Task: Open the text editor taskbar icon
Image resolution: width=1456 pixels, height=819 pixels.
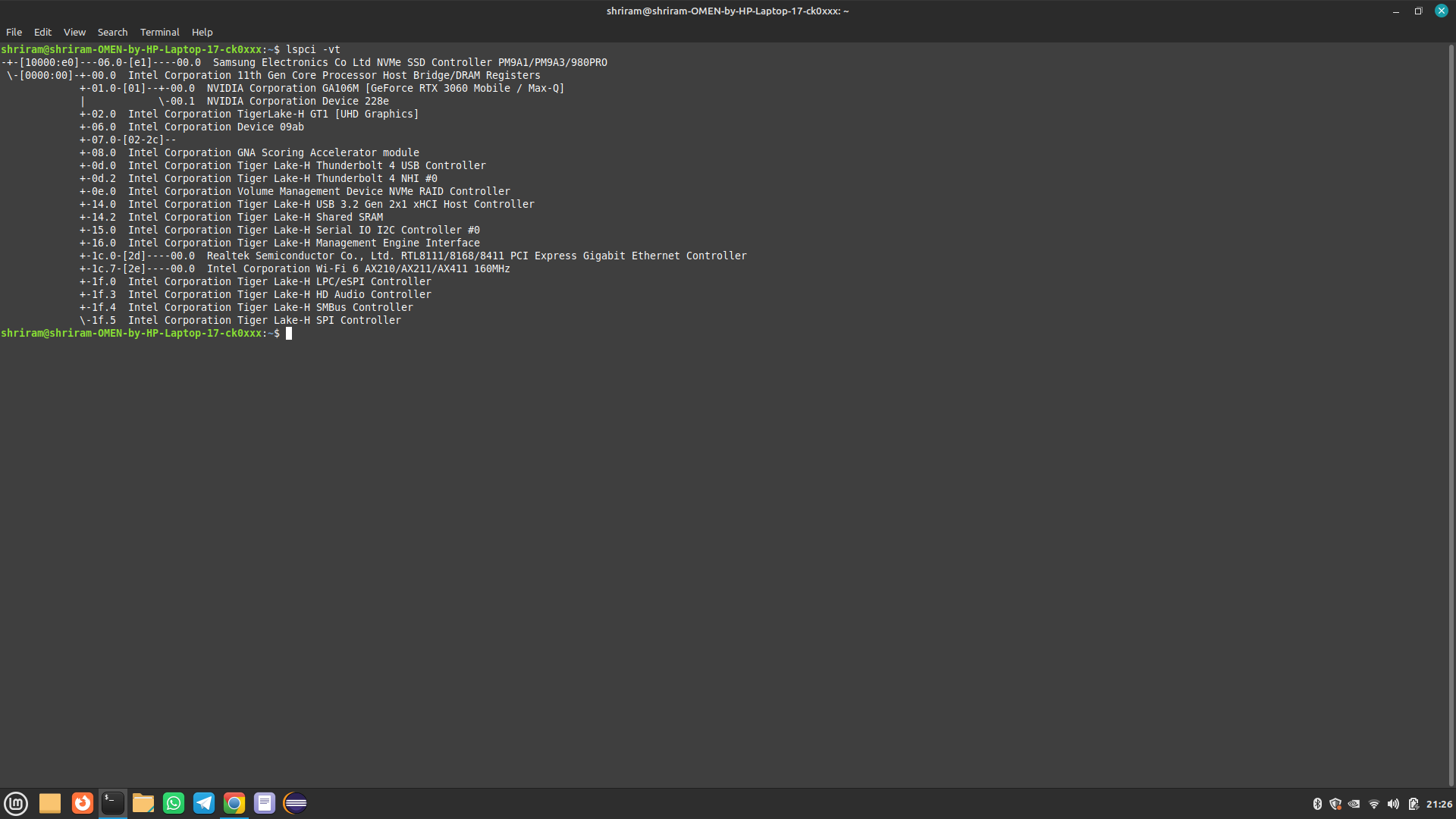Action: click(265, 803)
